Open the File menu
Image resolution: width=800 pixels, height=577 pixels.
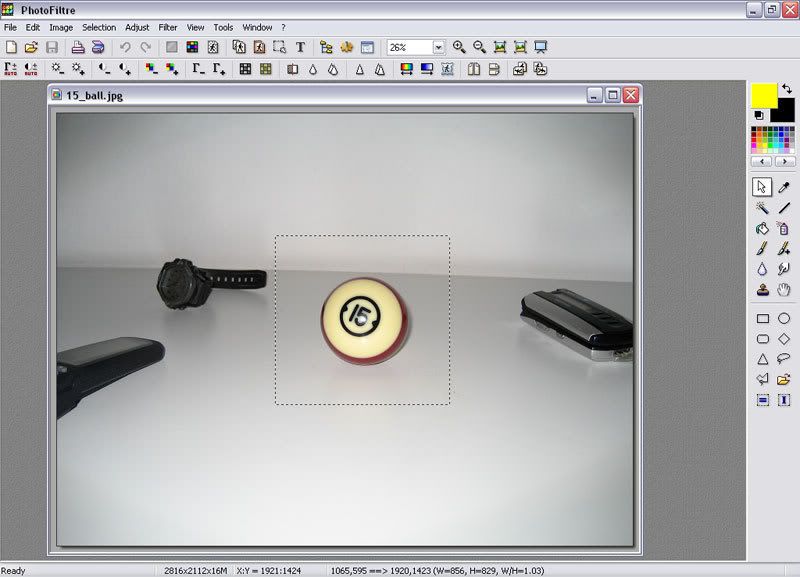click(x=10, y=28)
